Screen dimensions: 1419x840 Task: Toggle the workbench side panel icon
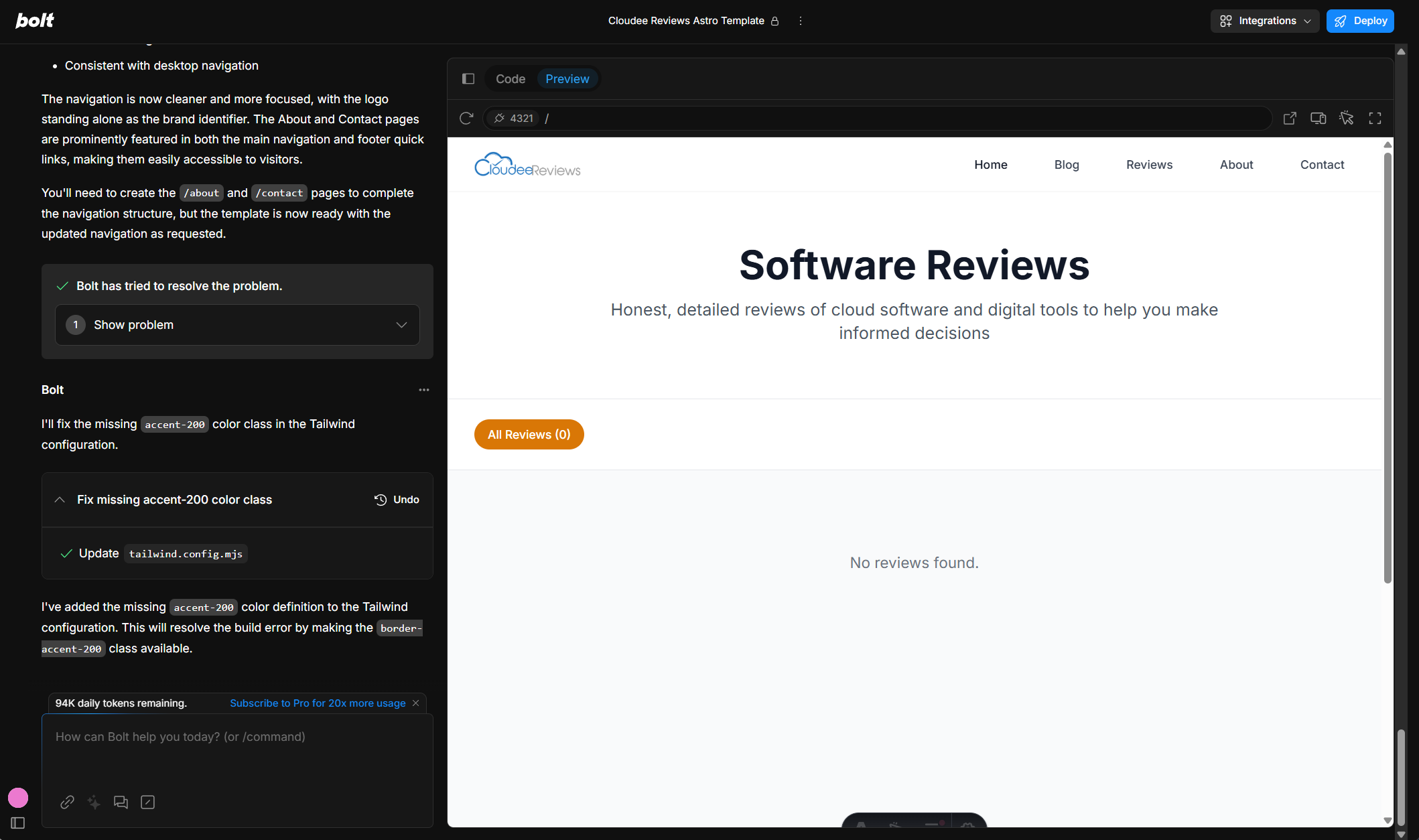[468, 79]
